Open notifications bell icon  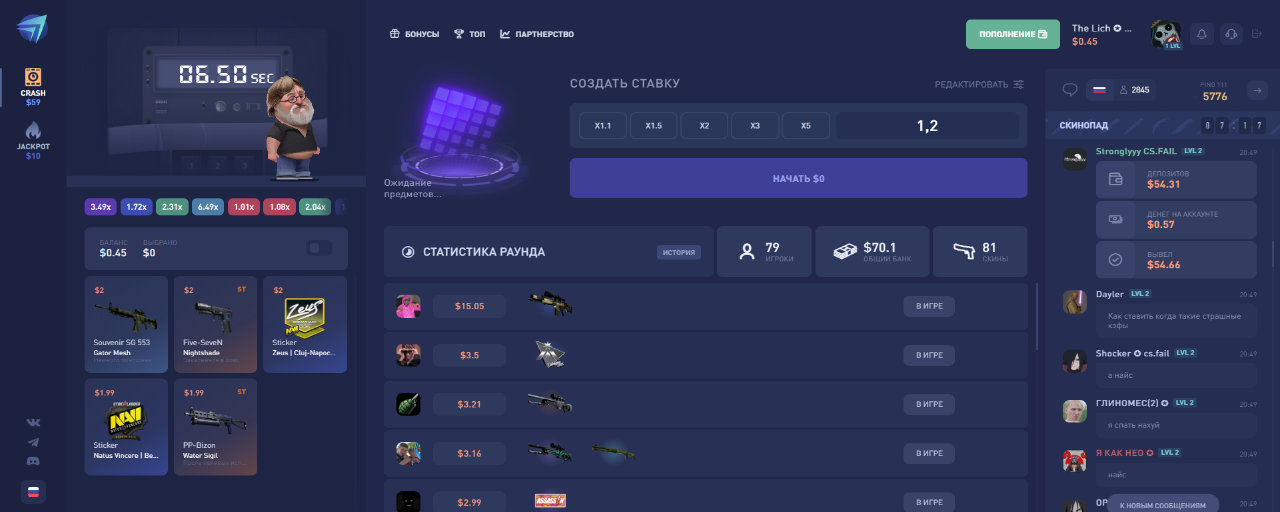tap(1202, 34)
